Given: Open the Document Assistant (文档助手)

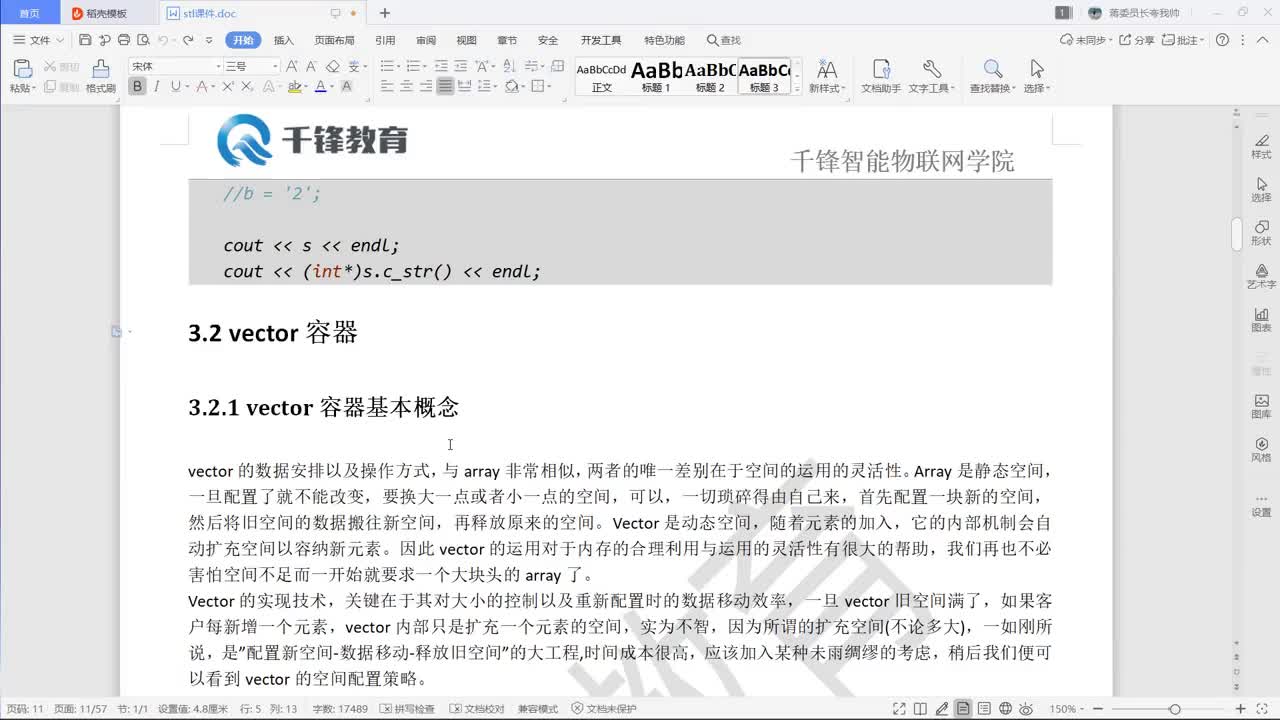Looking at the screenshot, I should [x=881, y=76].
